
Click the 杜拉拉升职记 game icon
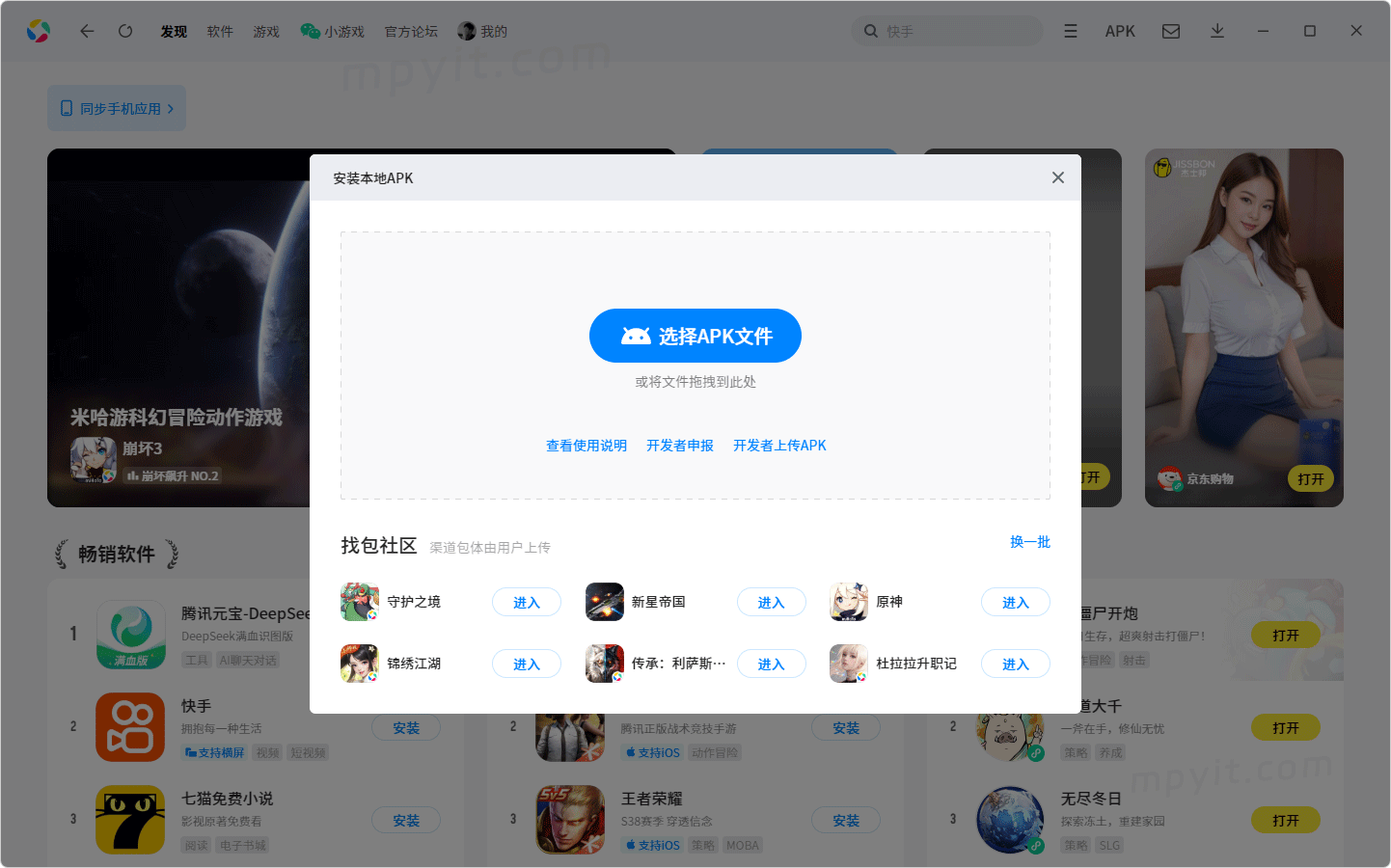click(849, 664)
